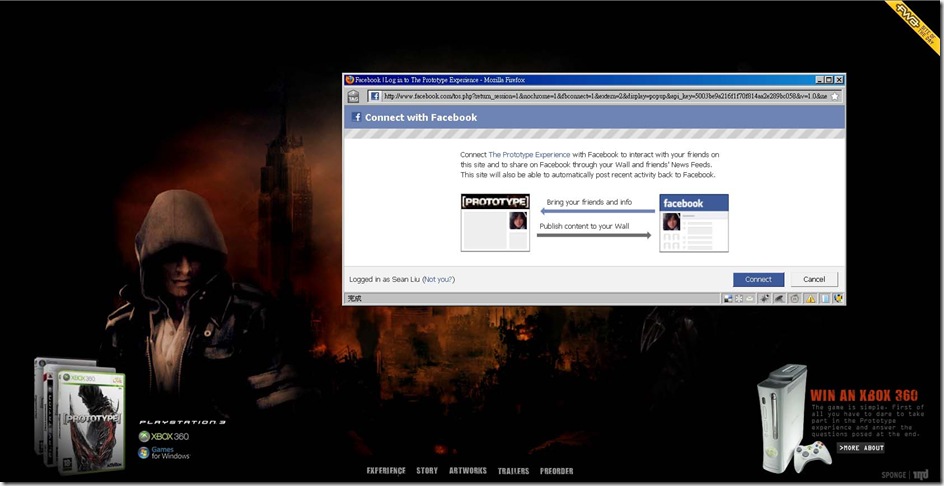Viewport: 944px width, 486px height.
Task: Click the SPONGE credit at bottom right
Action: coord(893,475)
